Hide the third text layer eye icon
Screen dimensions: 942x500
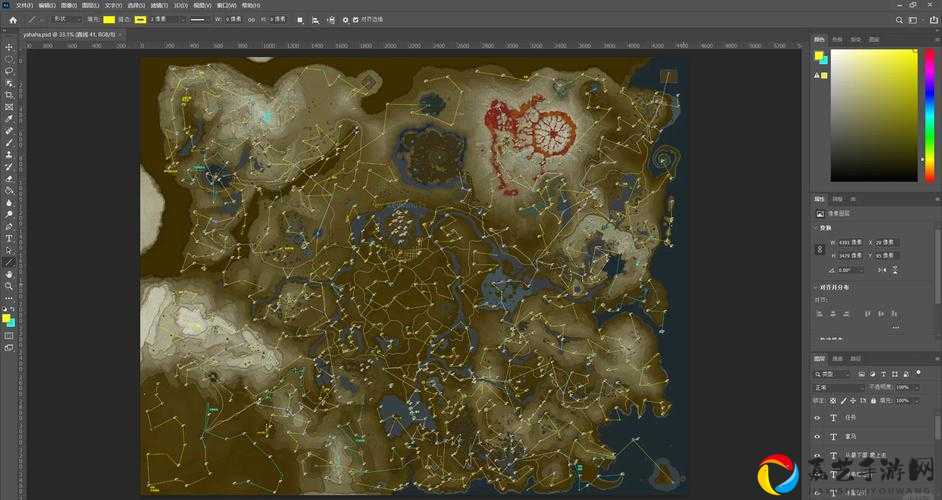817,456
